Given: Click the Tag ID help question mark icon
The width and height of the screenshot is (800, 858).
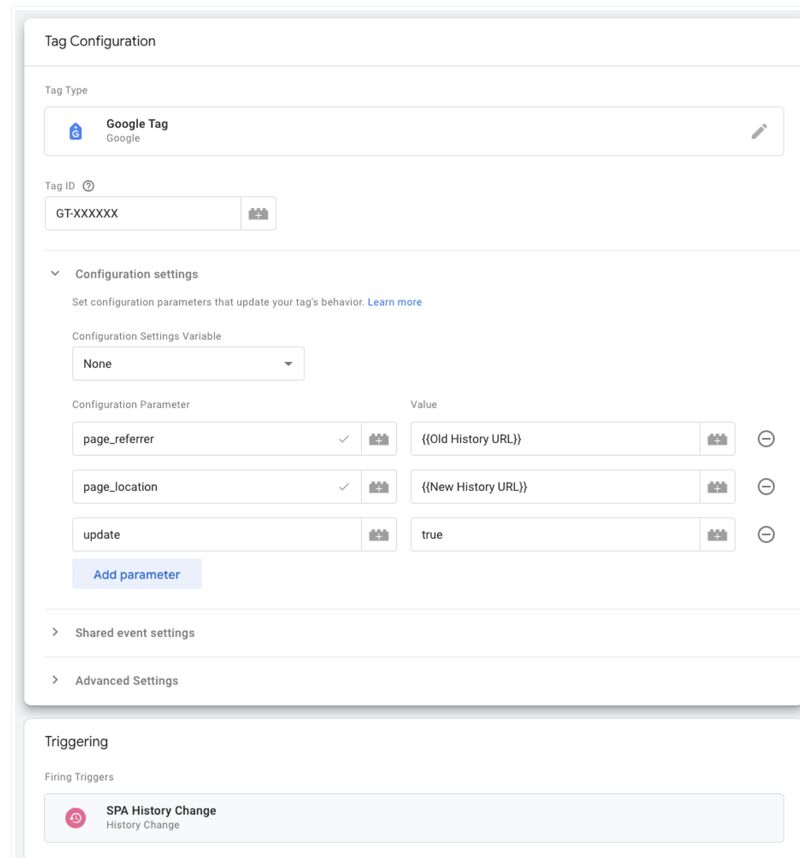Looking at the screenshot, I should 88,186.
